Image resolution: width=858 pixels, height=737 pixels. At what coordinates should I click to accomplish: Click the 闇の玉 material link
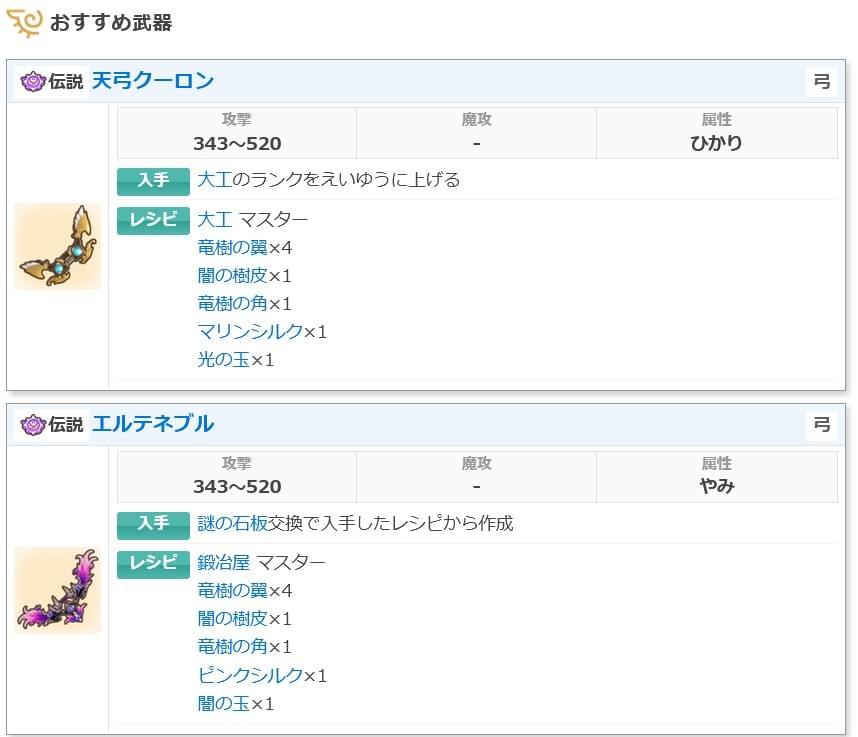pyautogui.click(x=223, y=703)
